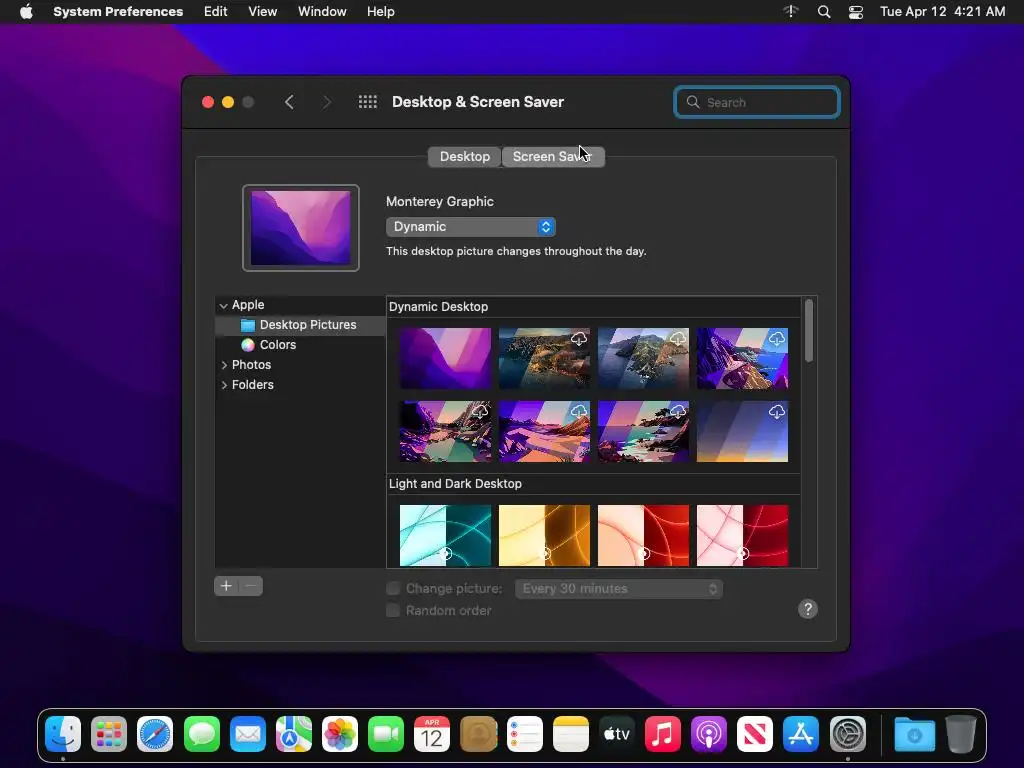Open Downloads folder in Dock
The height and width of the screenshot is (768, 1024).
pos(914,734)
